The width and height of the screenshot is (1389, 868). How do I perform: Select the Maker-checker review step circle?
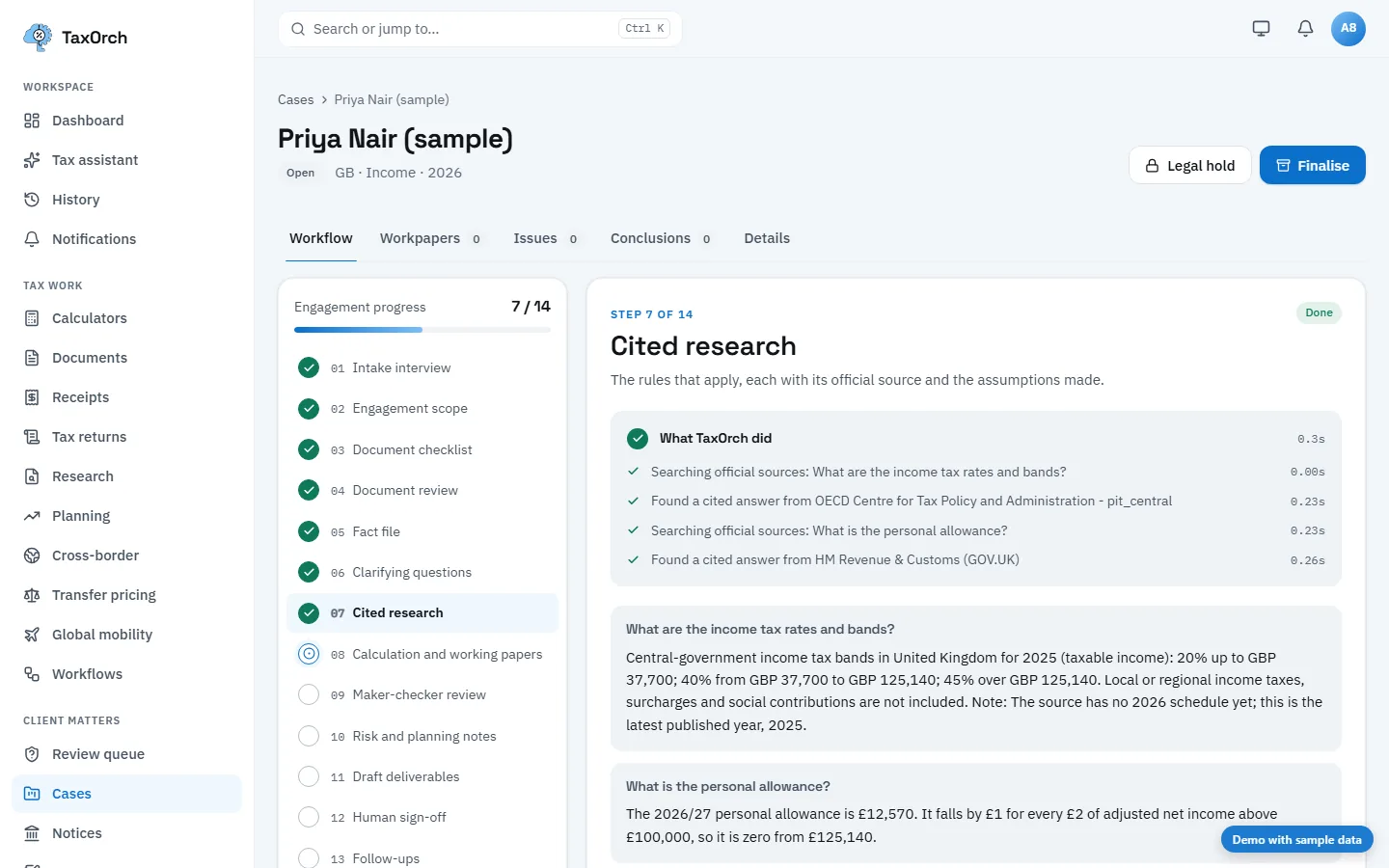coord(309,694)
